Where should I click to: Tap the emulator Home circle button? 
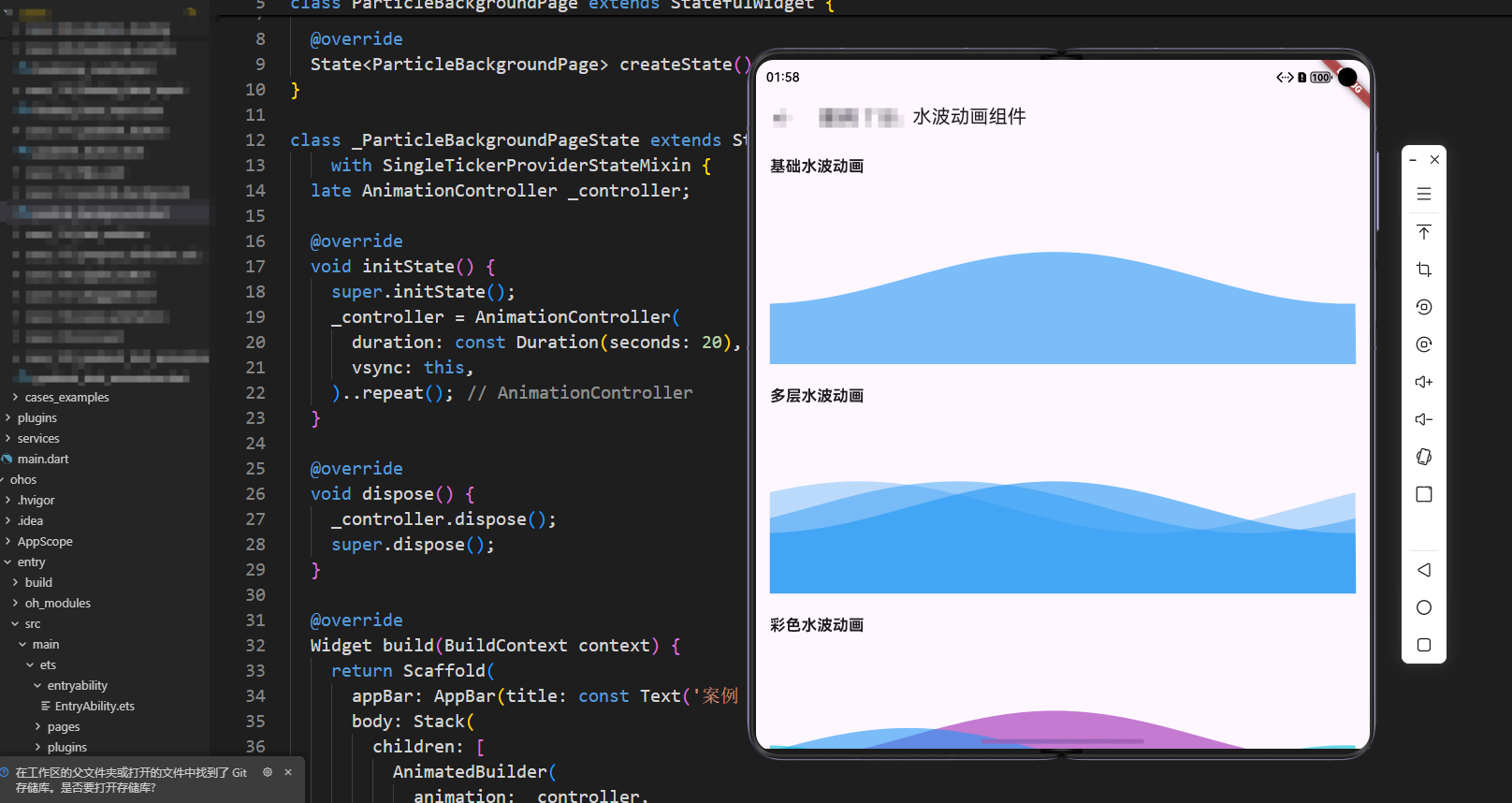click(x=1424, y=607)
